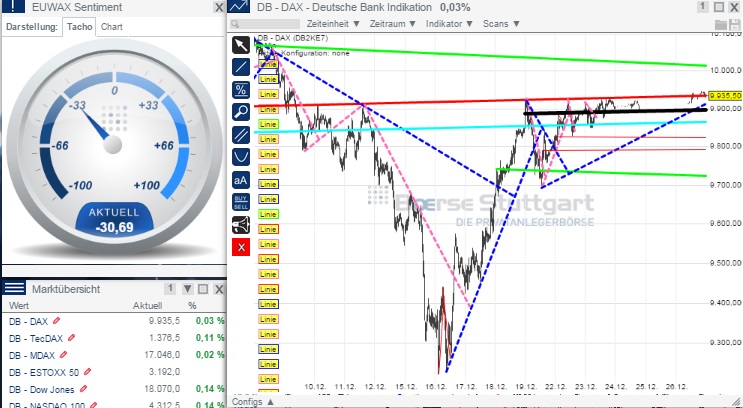The height and width of the screenshot is (408, 743).
Task: Click pencil icon next to DB - Dow Jones
Action: point(83,389)
